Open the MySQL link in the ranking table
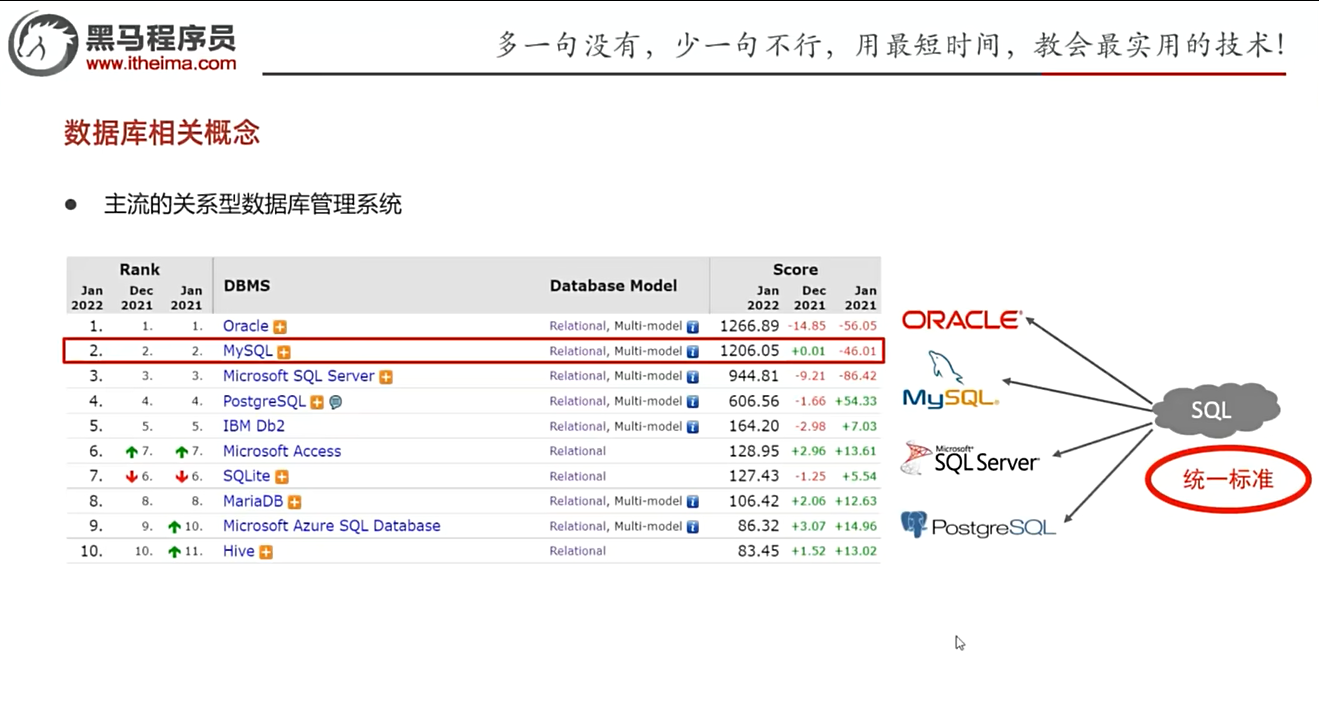1319x711 pixels. (248, 351)
